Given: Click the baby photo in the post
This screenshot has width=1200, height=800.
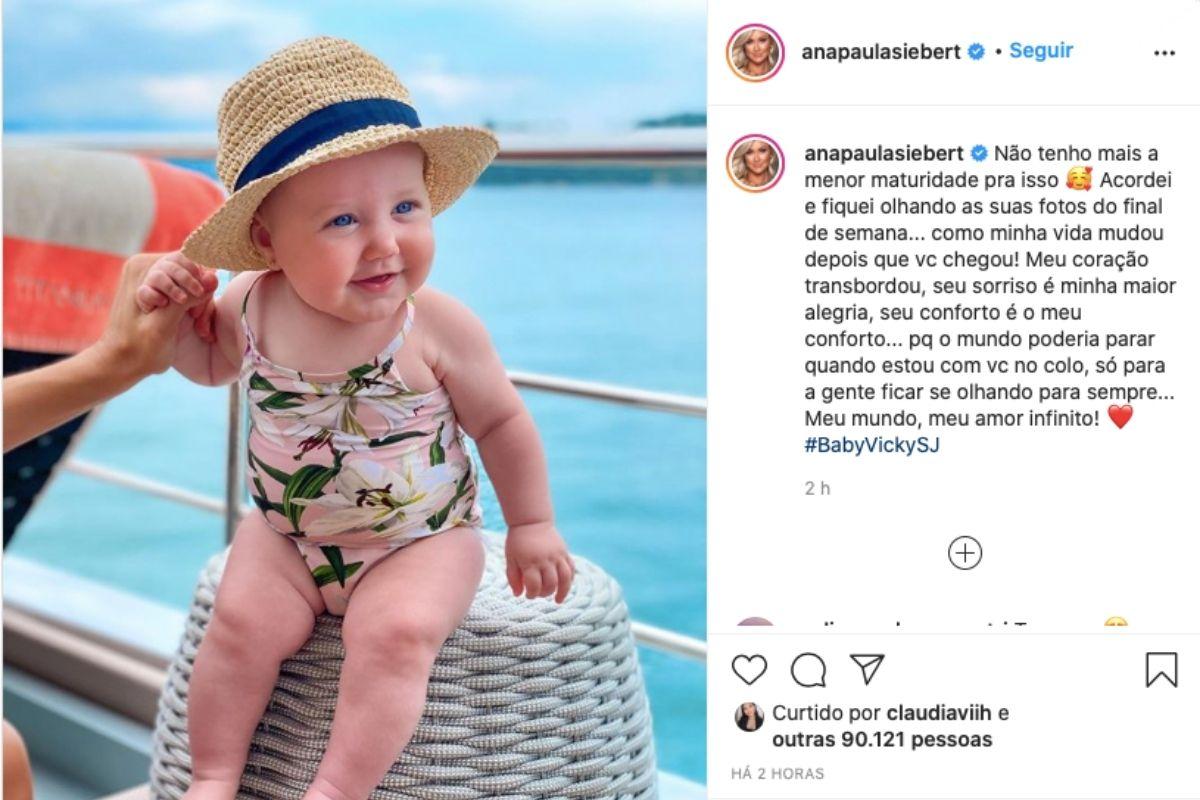Looking at the screenshot, I should 355,400.
